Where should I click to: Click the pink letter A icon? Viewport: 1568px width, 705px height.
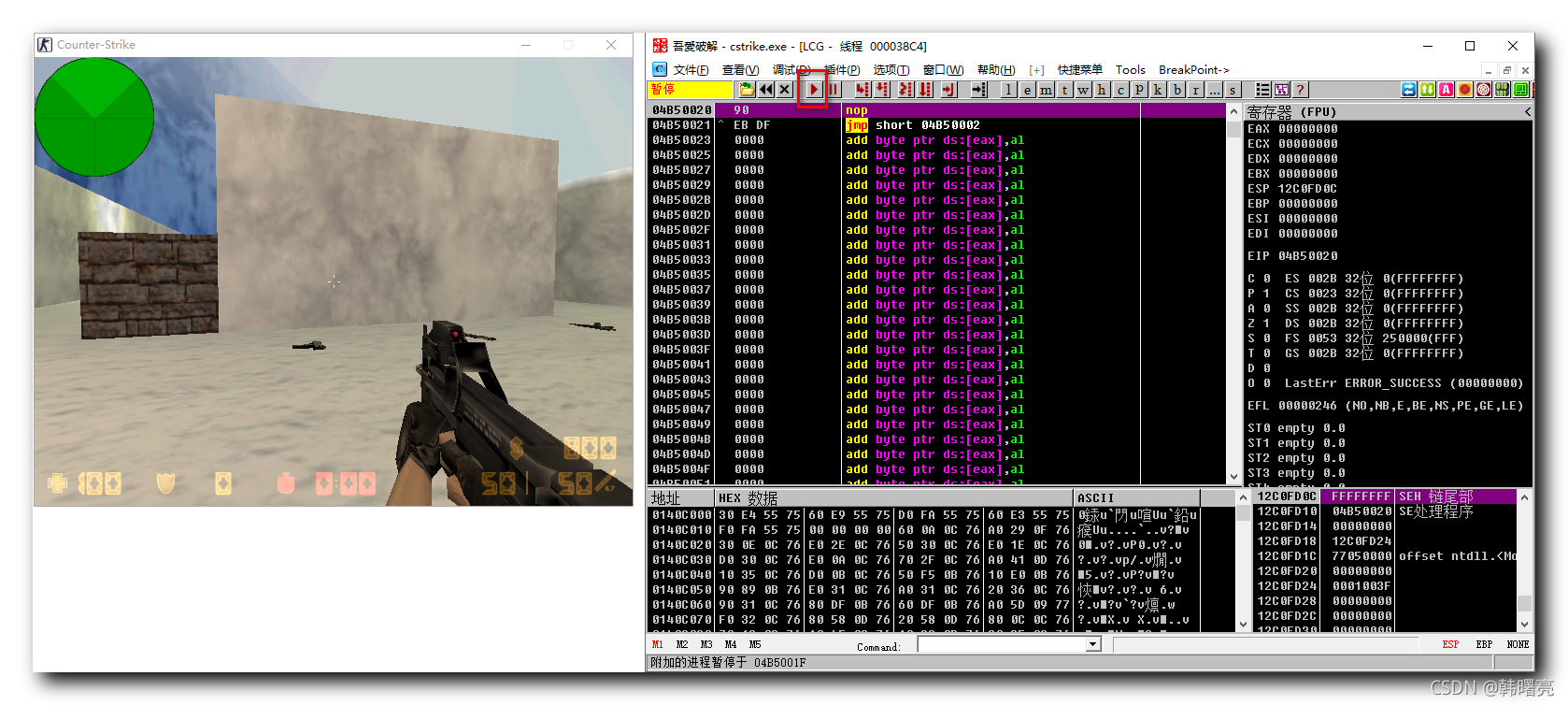click(1447, 90)
